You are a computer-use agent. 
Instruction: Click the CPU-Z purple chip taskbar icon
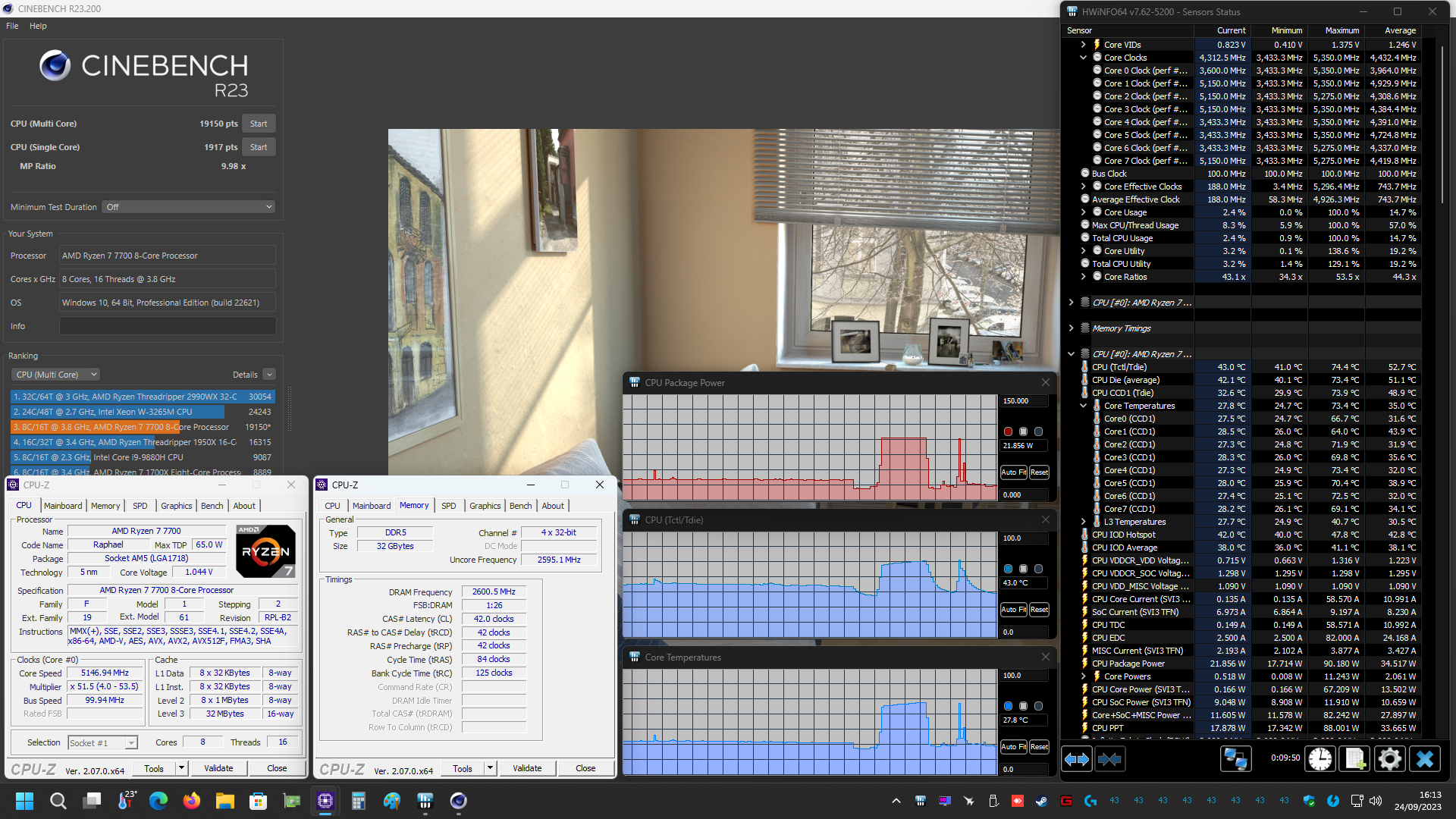coord(325,801)
